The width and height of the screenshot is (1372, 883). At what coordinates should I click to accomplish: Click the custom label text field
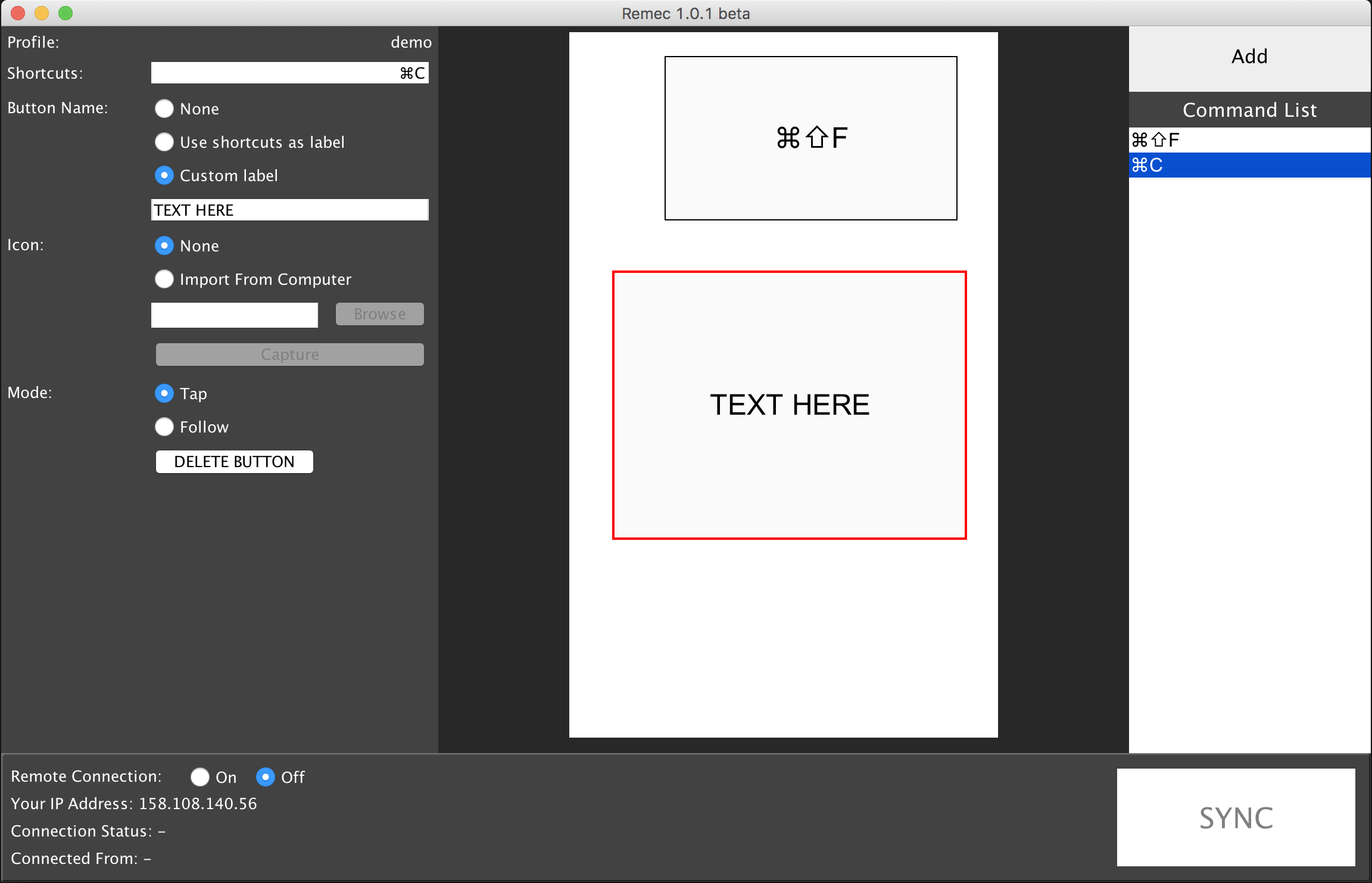[x=289, y=210]
